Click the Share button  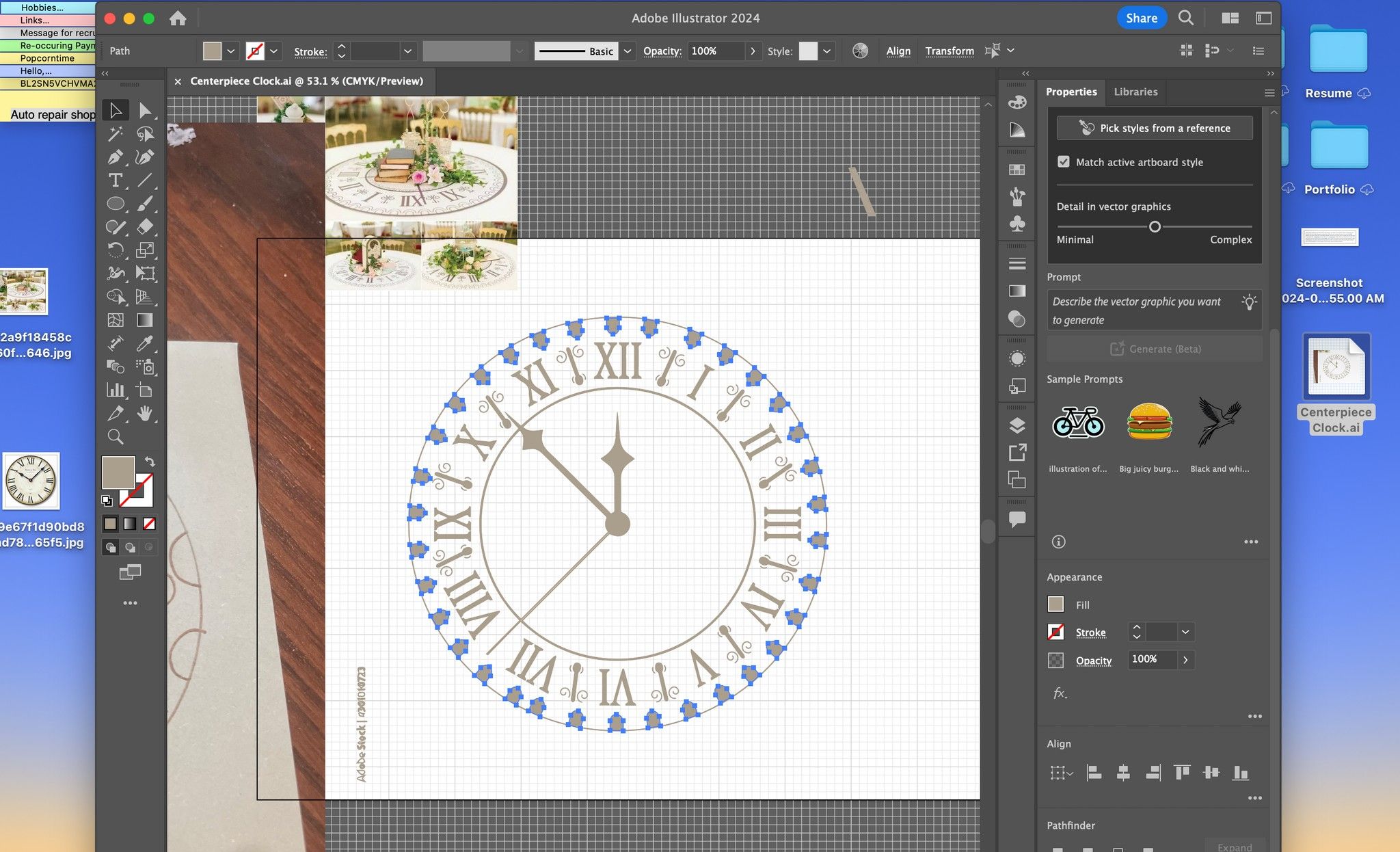pos(1142,18)
